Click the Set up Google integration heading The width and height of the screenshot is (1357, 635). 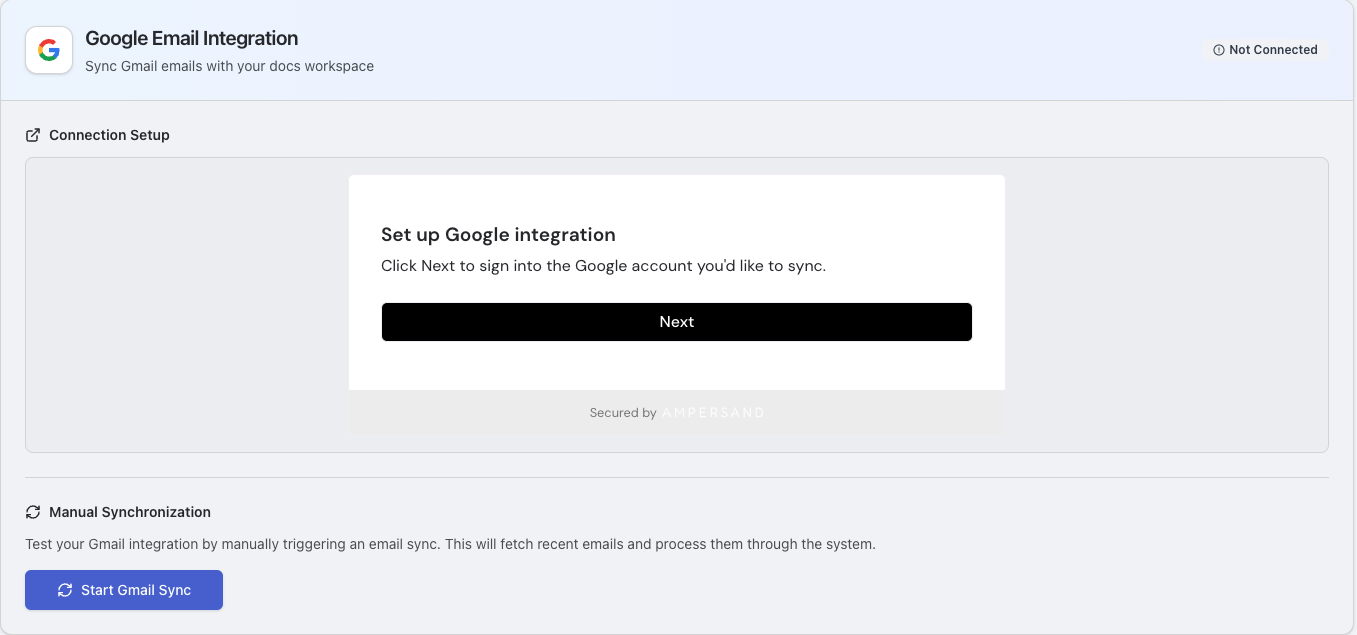pyautogui.click(x=498, y=234)
